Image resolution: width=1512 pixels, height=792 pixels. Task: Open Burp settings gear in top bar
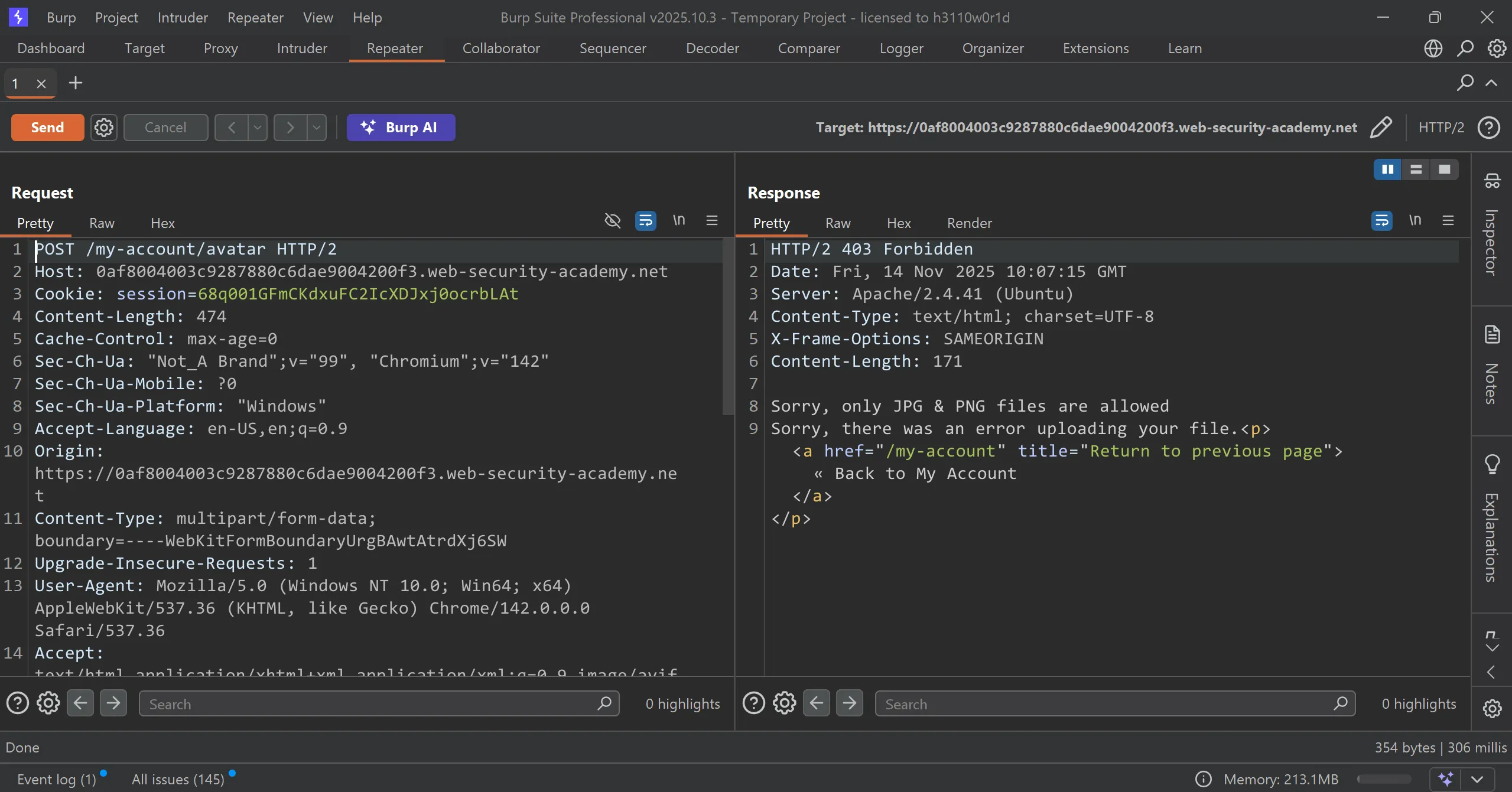click(1497, 48)
